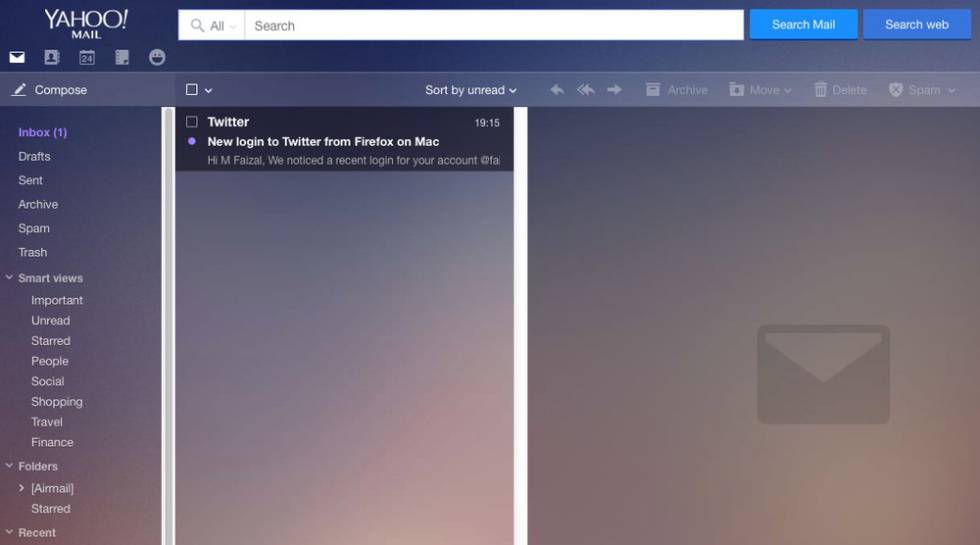The width and height of the screenshot is (980, 545).
Task: Open the Spam dropdown arrow
Action: click(951, 91)
